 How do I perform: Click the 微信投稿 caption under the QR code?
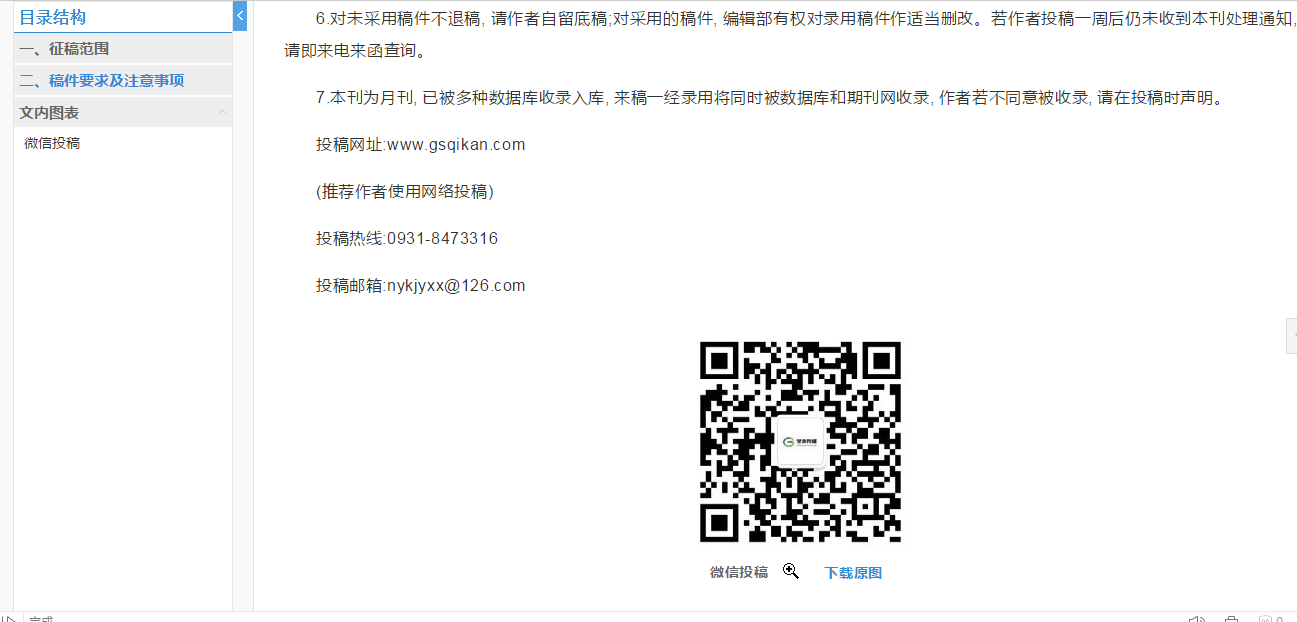(x=739, y=572)
